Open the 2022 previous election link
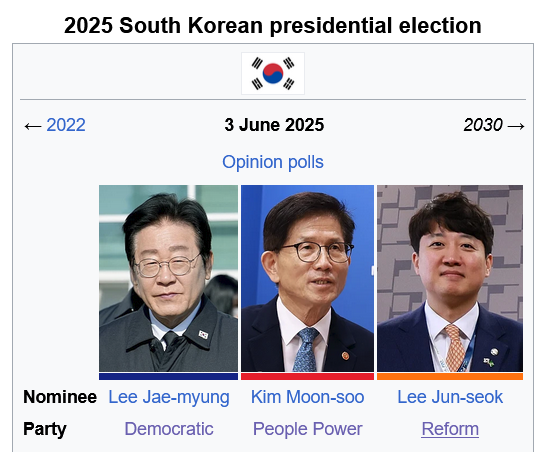This screenshot has height=452, width=552. [66, 125]
